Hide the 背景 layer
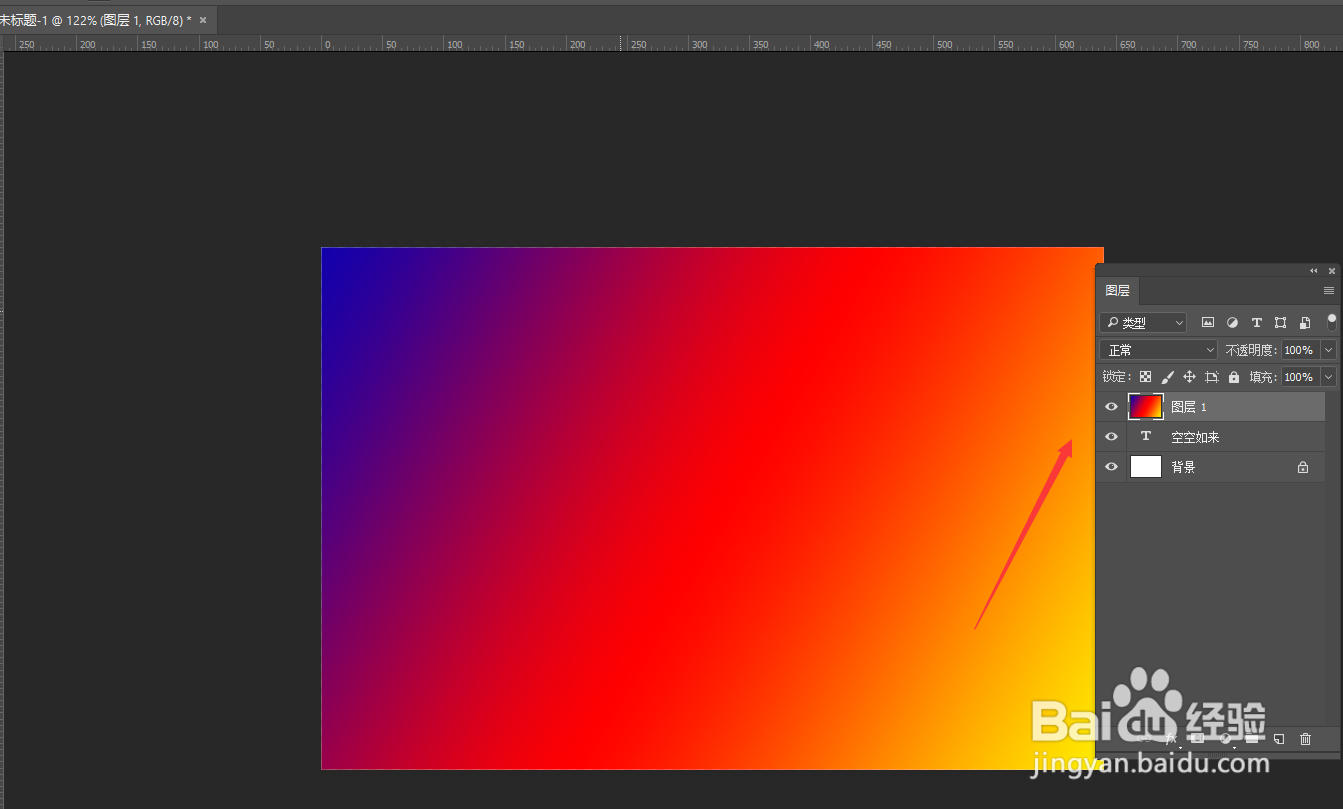 pos(1111,467)
